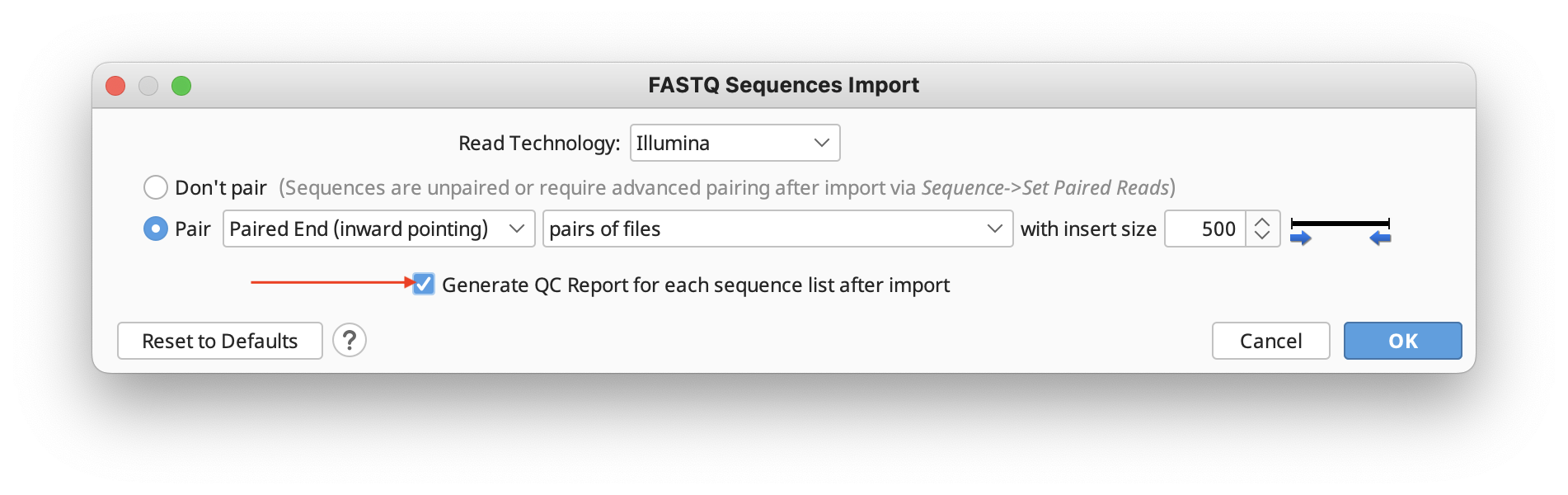Increase insert size with up arrow
The height and width of the screenshot is (495, 1568).
pos(1262,221)
